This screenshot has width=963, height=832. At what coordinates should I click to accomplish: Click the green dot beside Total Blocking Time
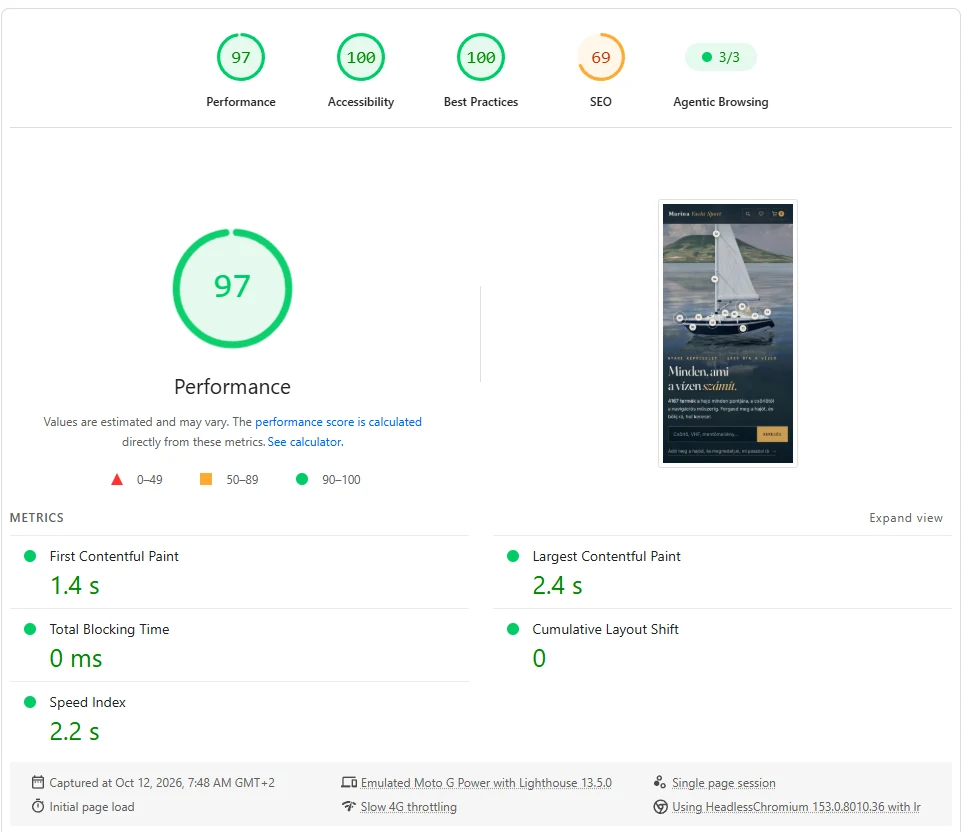coord(29,629)
